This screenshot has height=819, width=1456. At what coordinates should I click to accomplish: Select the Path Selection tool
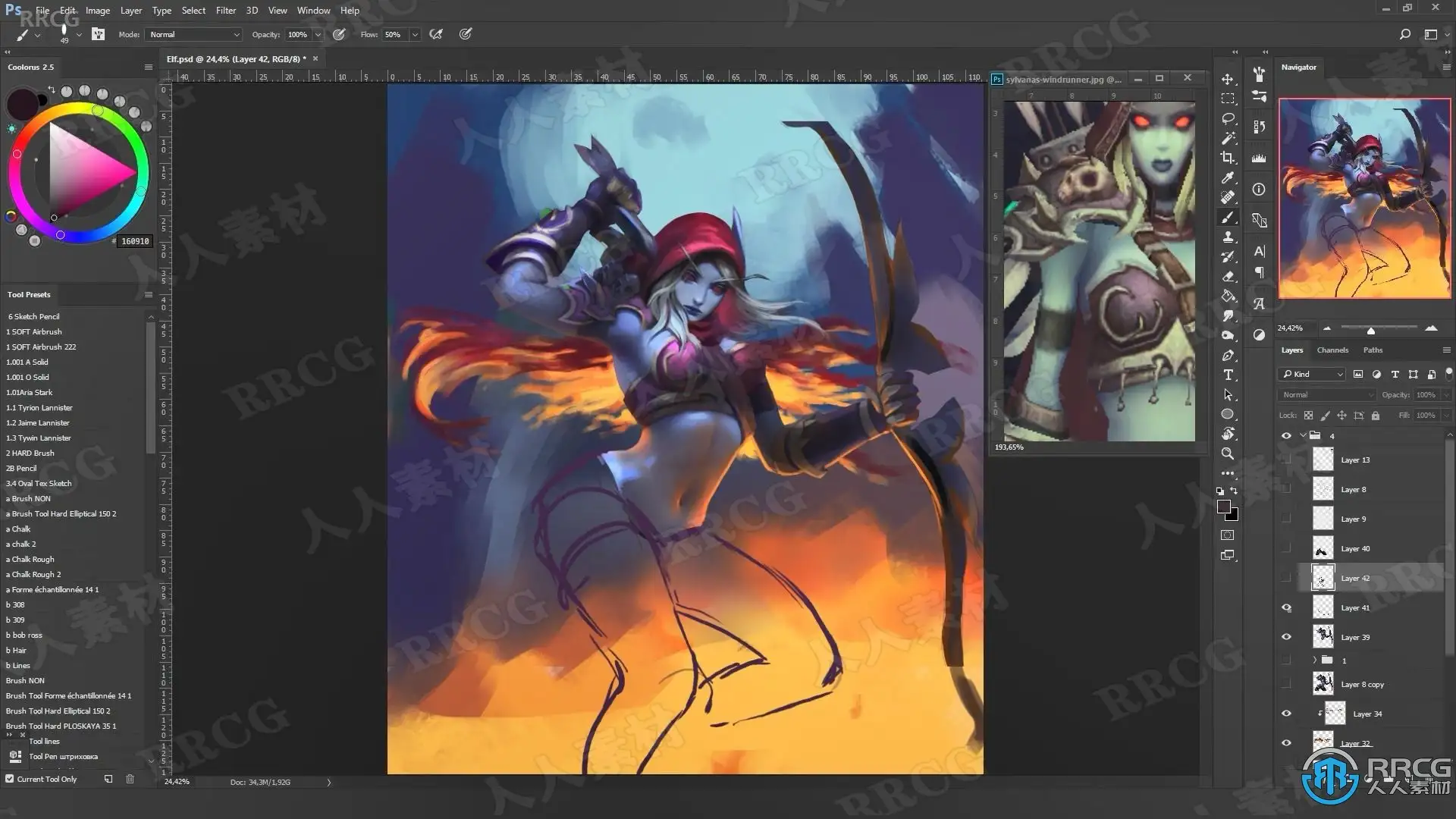[1228, 394]
